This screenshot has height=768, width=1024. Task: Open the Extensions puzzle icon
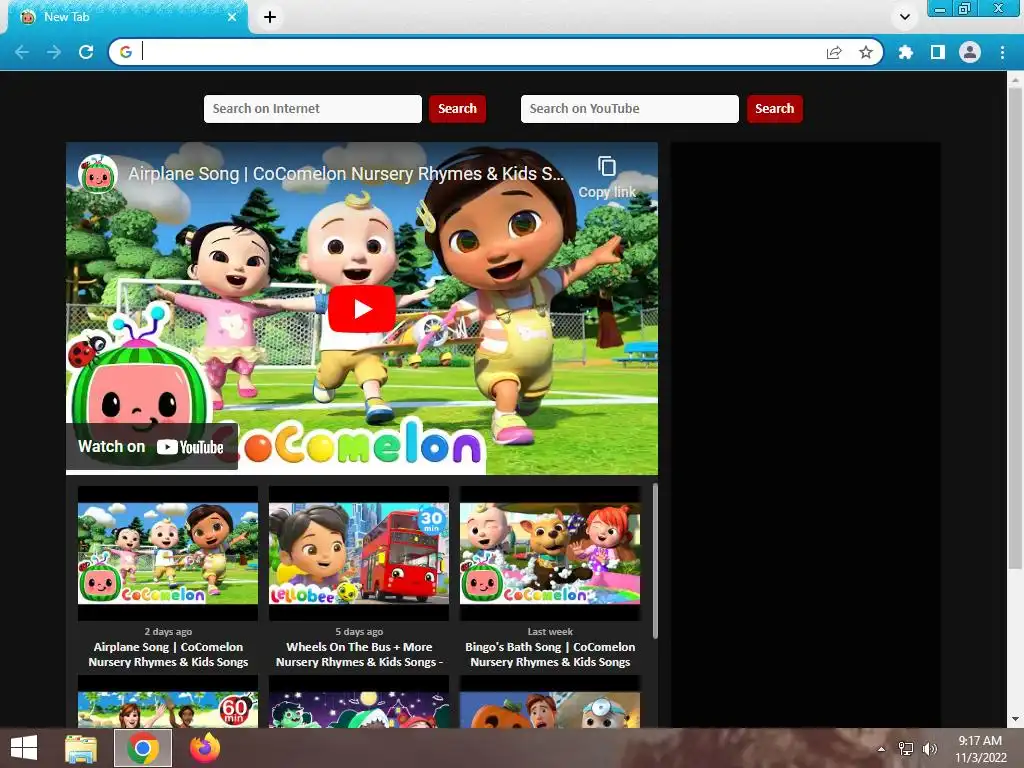point(905,52)
